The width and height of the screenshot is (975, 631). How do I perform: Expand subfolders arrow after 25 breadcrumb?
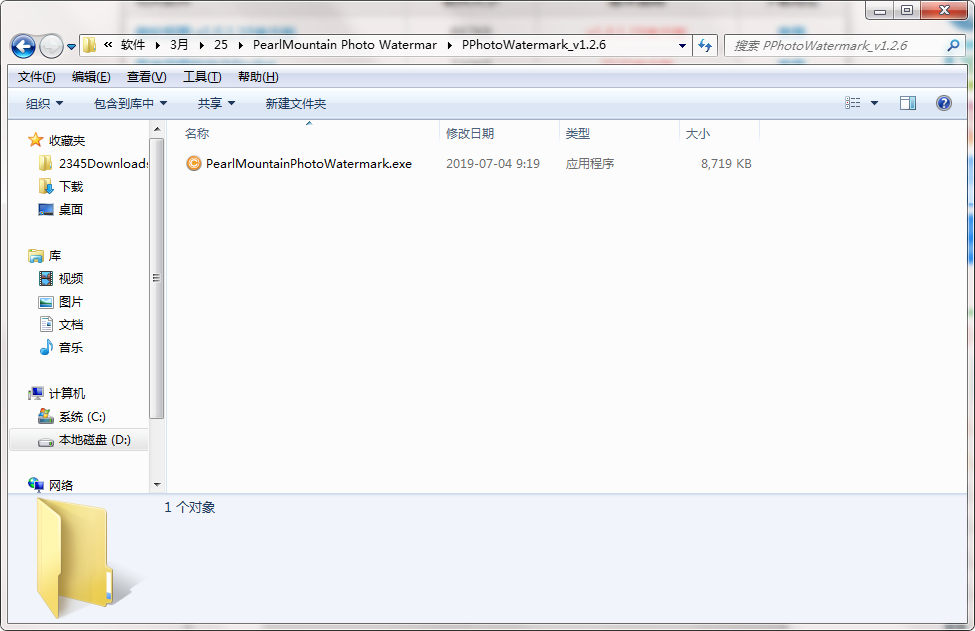point(240,45)
